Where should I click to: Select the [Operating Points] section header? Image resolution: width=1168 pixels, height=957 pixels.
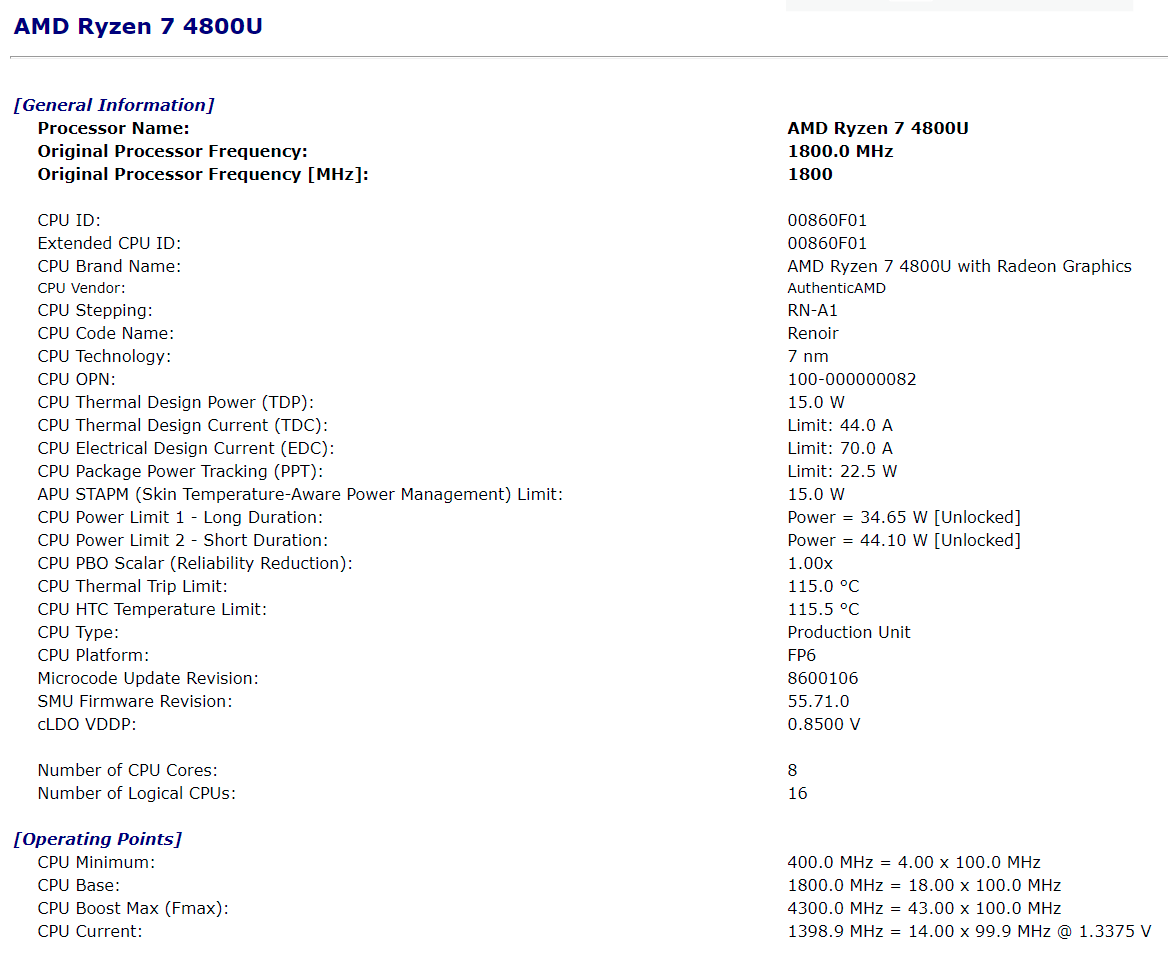pos(98,839)
